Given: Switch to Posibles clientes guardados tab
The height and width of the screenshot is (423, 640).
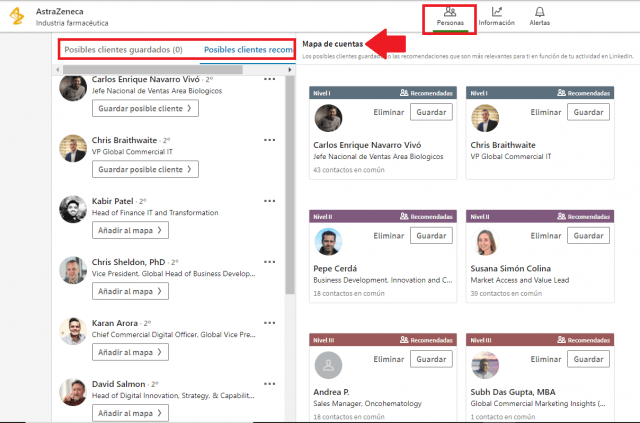Looking at the screenshot, I should pos(123,50).
